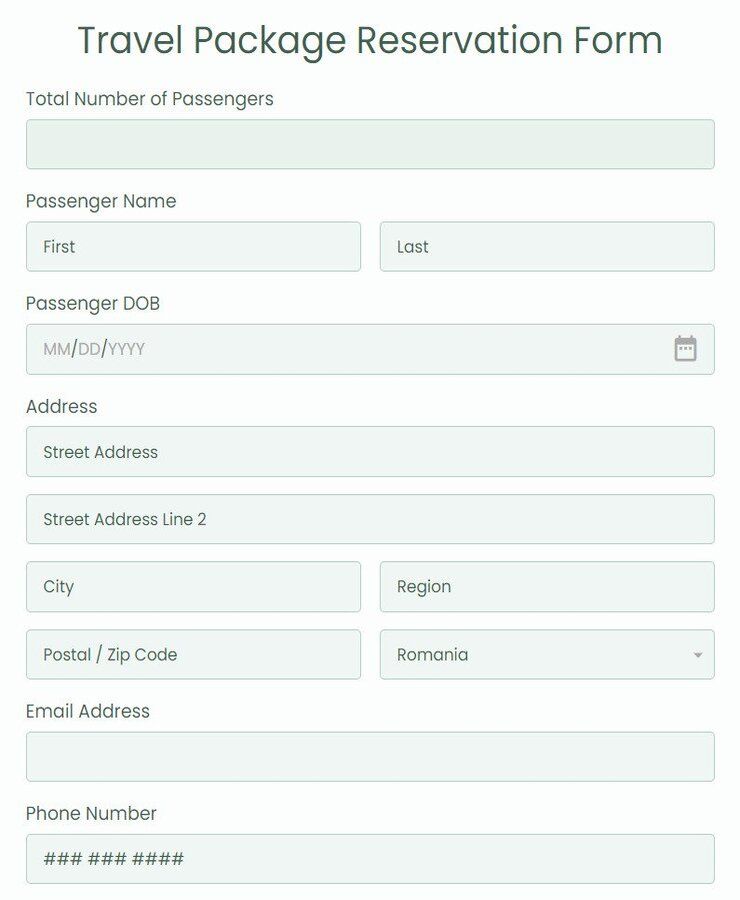Click the Passenger Name label

(101, 201)
